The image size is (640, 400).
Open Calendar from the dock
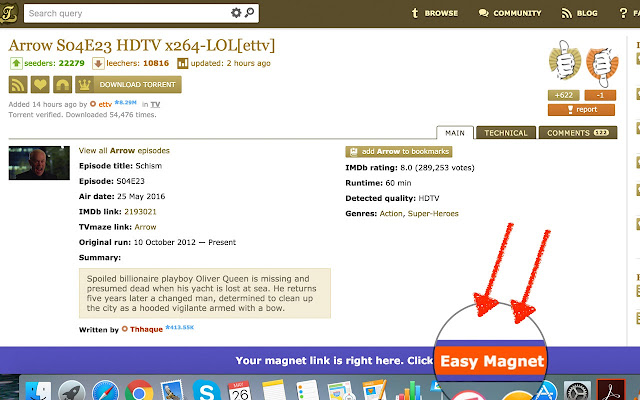(x=240, y=391)
